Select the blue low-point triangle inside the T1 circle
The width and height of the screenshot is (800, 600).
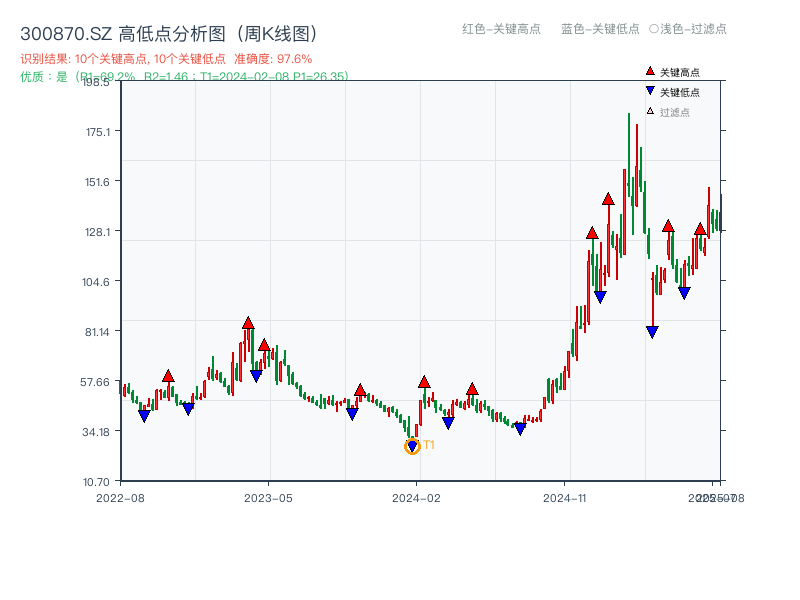412,444
